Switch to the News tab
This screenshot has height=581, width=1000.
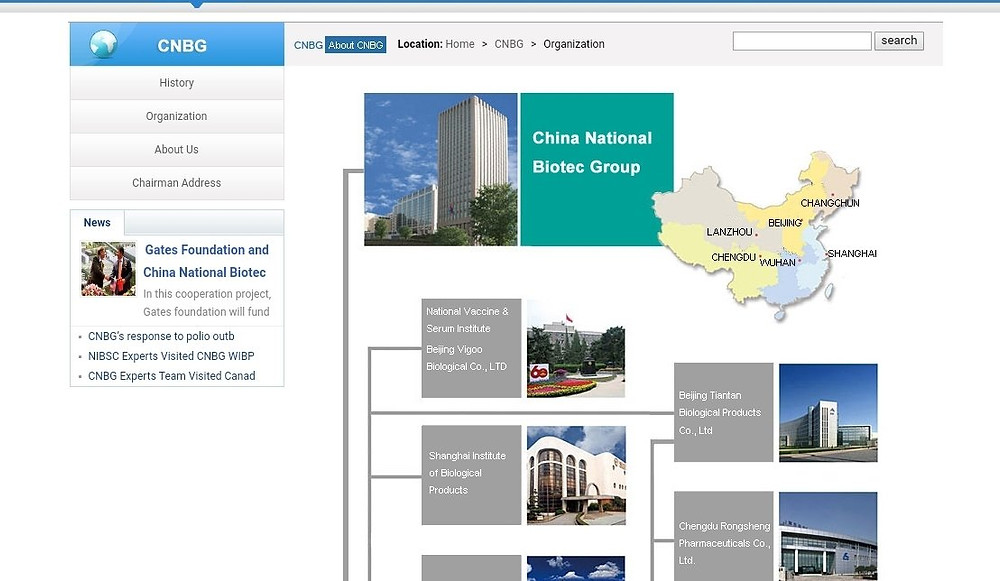coord(97,223)
